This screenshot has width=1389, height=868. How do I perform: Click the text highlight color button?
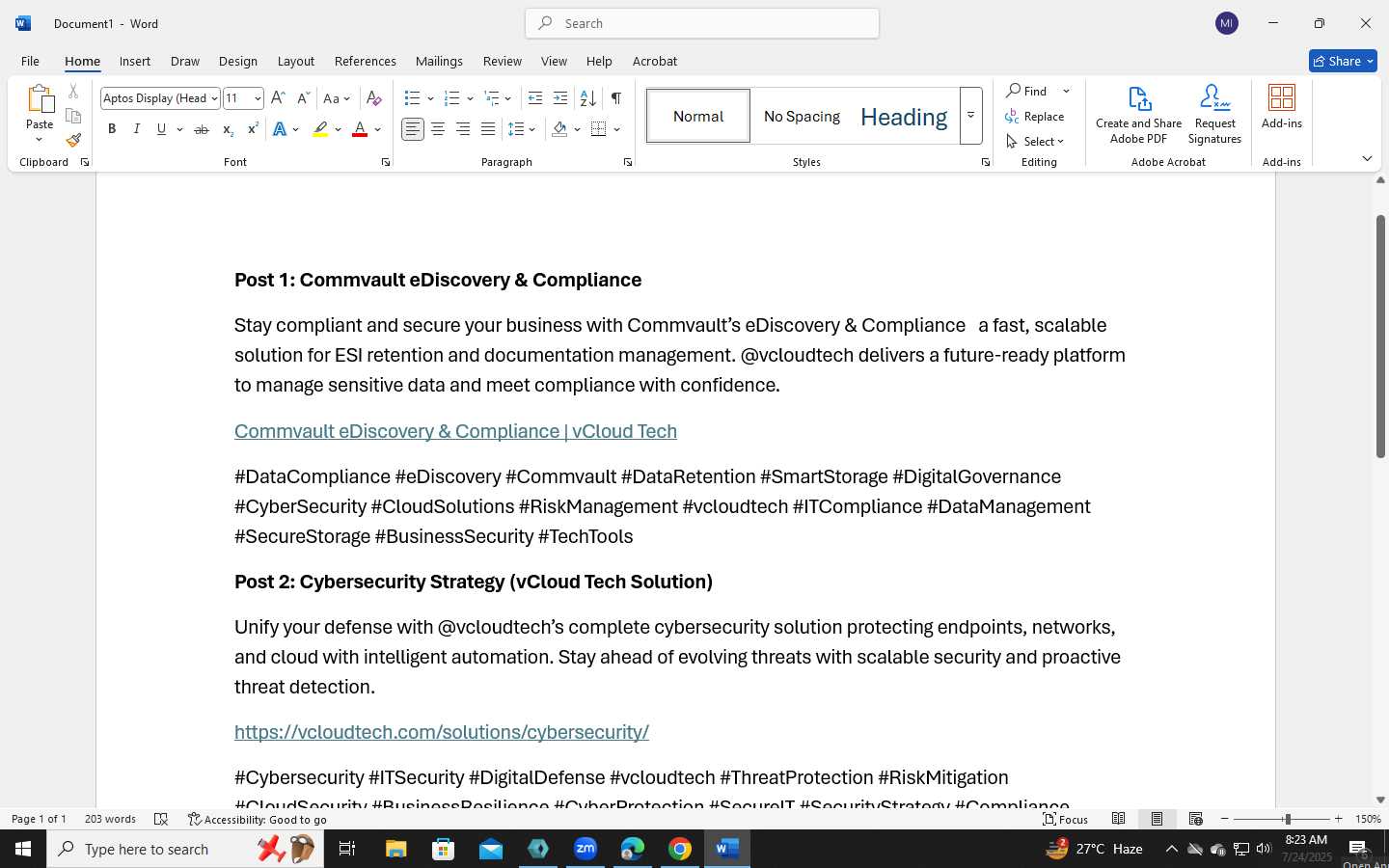(x=320, y=129)
